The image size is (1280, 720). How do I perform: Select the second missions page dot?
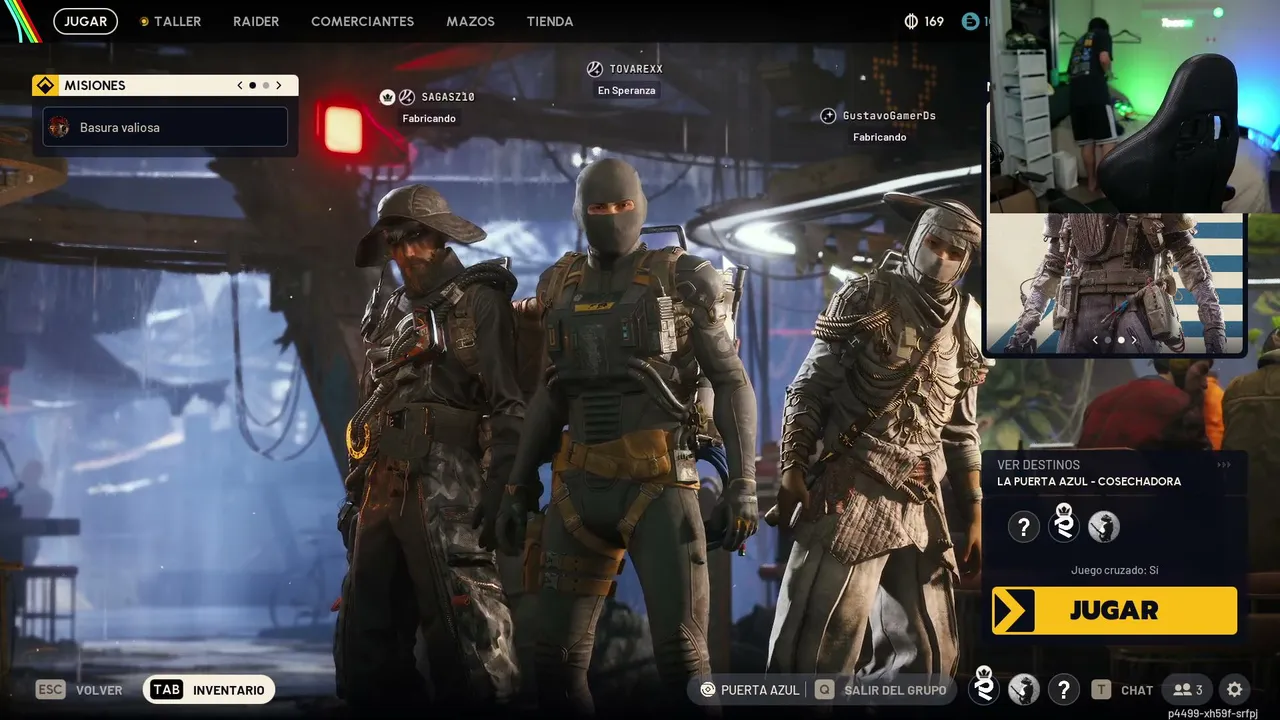[x=266, y=86]
